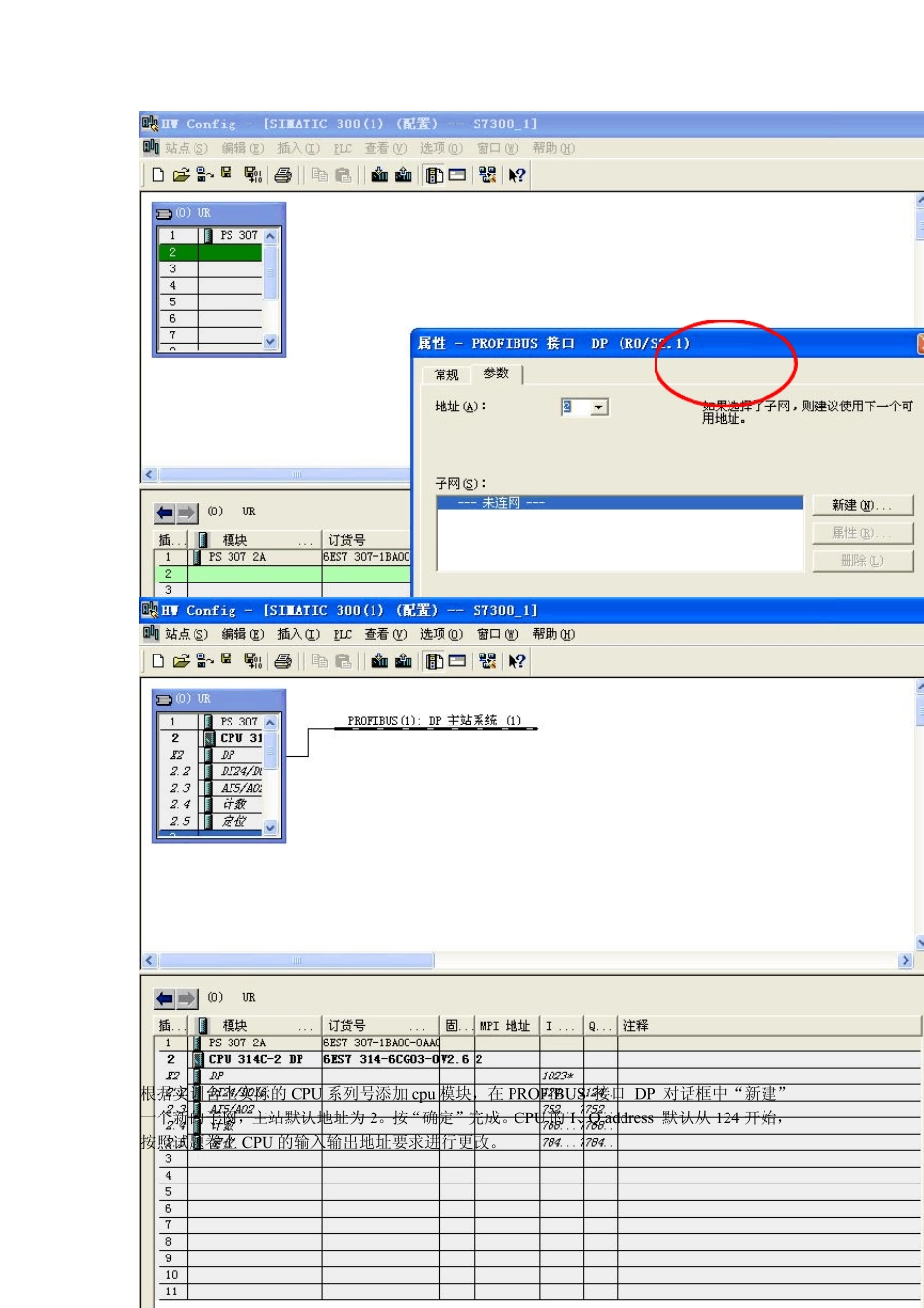Click Open Online station icon in lower toolbar
Viewport: 924px width, 1308px height.
[x=204, y=661]
